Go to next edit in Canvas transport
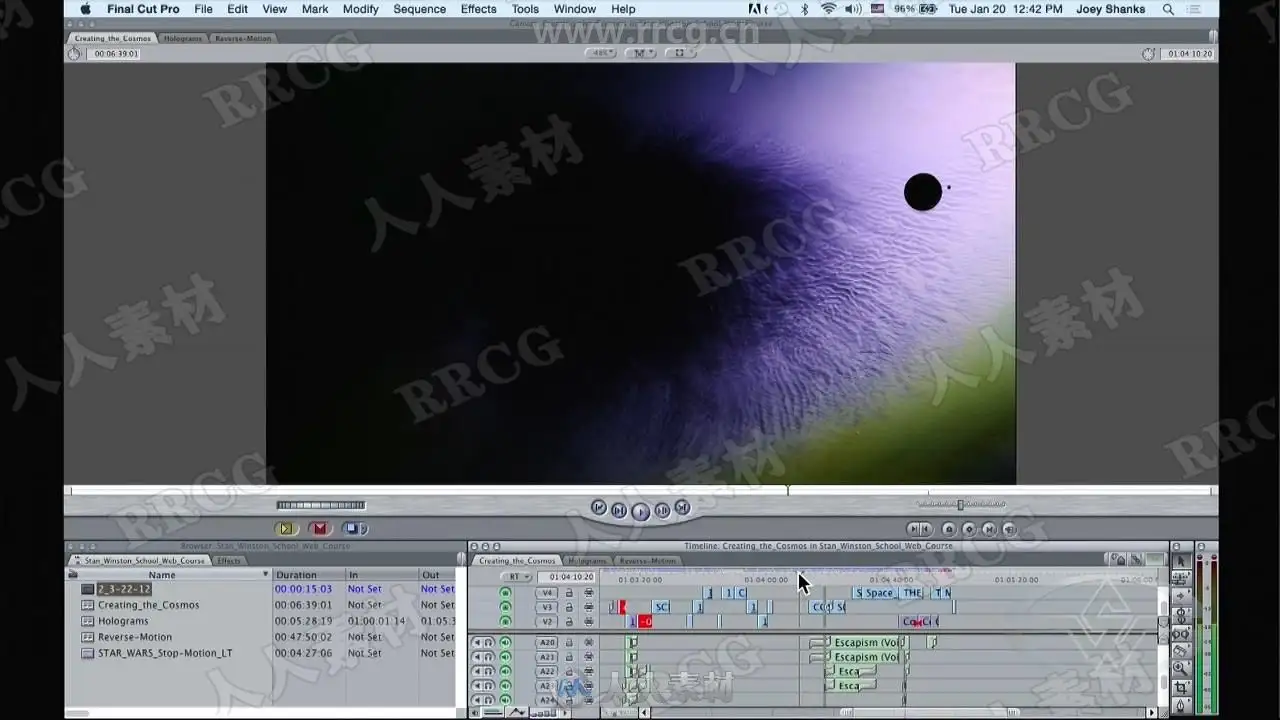Viewport: 1280px width, 720px height. click(x=682, y=508)
